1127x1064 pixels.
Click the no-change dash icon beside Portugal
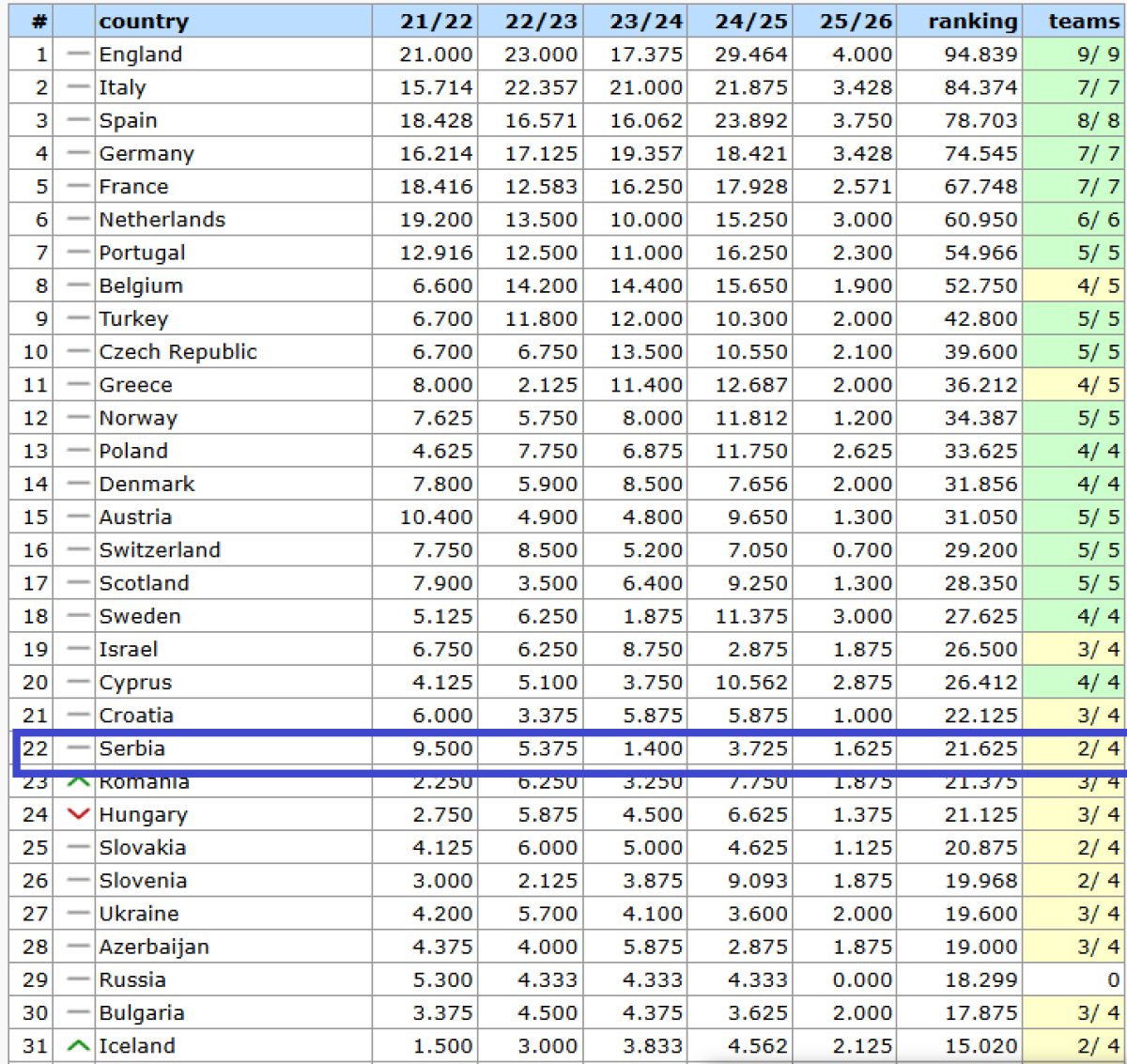[79, 253]
